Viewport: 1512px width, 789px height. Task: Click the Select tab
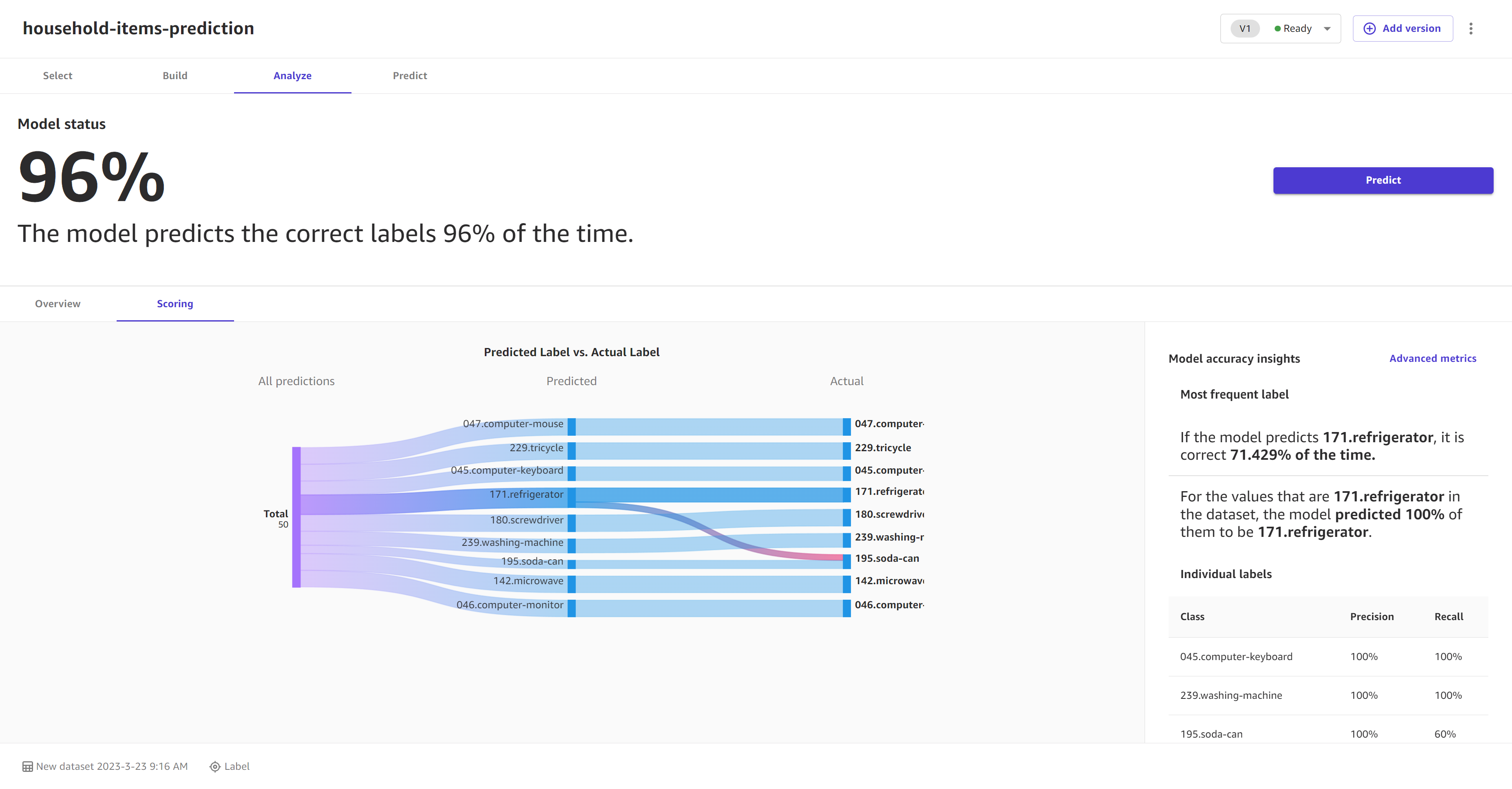click(58, 75)
